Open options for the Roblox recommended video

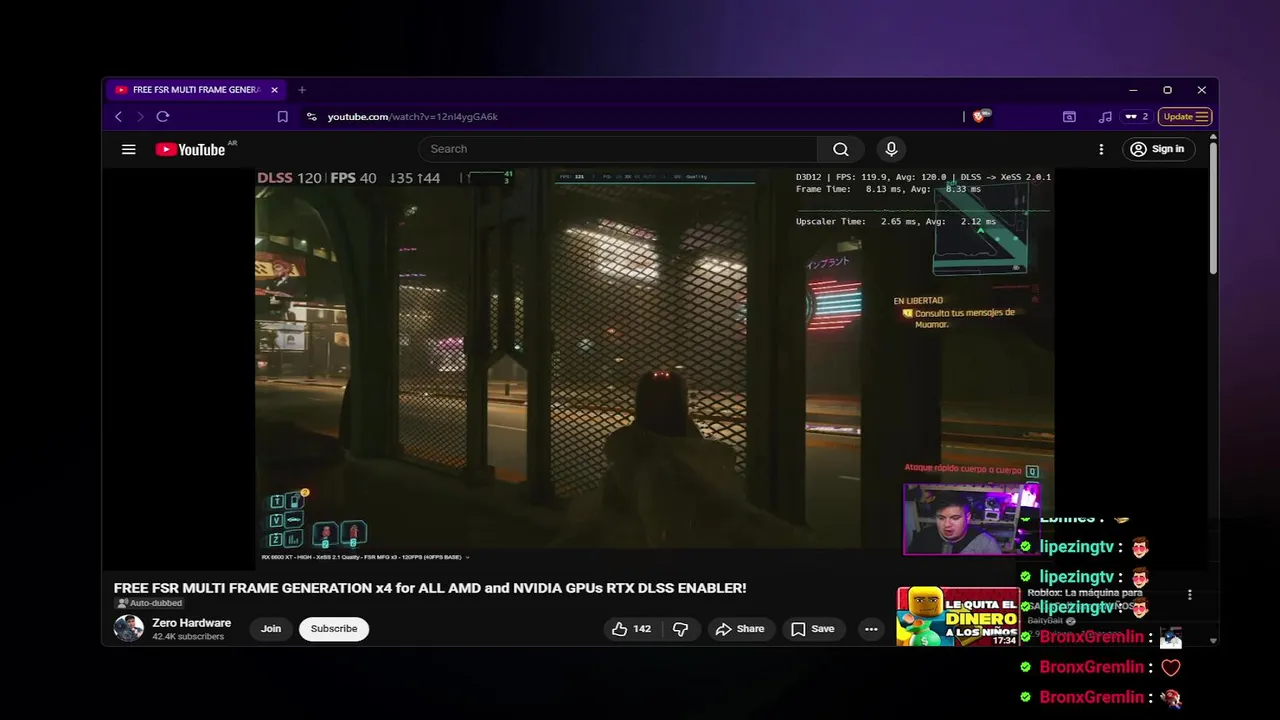click(x=1190, y=595)
